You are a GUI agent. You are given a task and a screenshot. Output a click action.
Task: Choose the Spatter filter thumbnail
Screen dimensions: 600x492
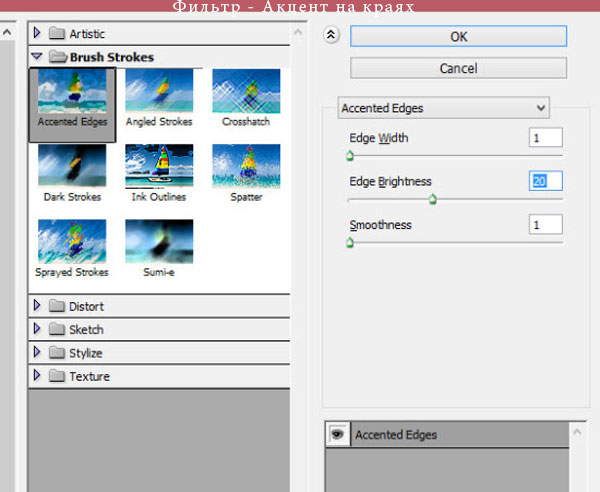click(x=246, y=166)
